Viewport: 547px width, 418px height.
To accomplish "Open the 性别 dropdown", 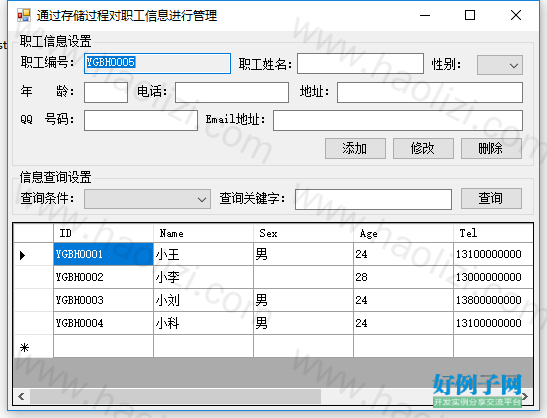I will coord(500,65).
